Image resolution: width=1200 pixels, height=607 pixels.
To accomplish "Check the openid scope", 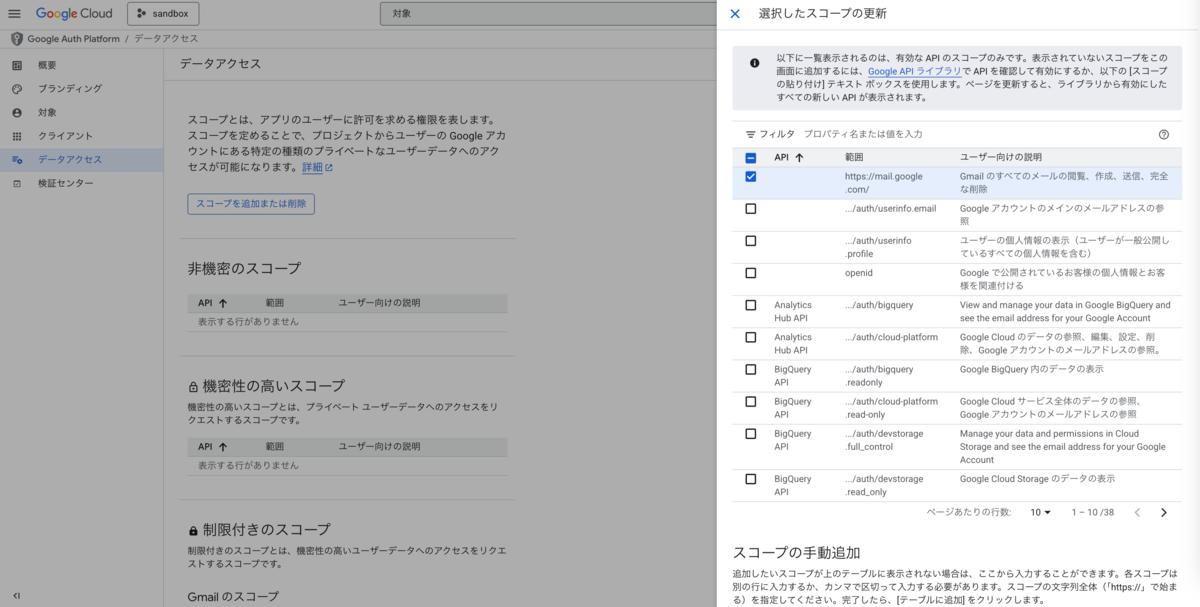I will (751, 273).
